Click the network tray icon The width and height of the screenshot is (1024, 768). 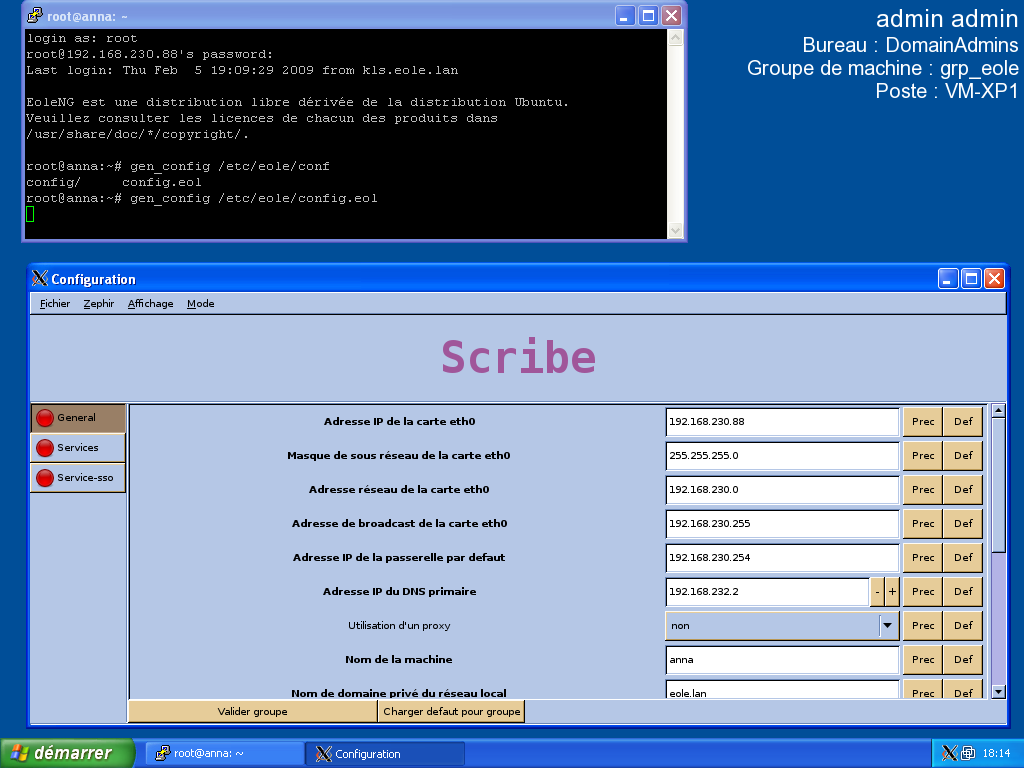tap(968, 754)
